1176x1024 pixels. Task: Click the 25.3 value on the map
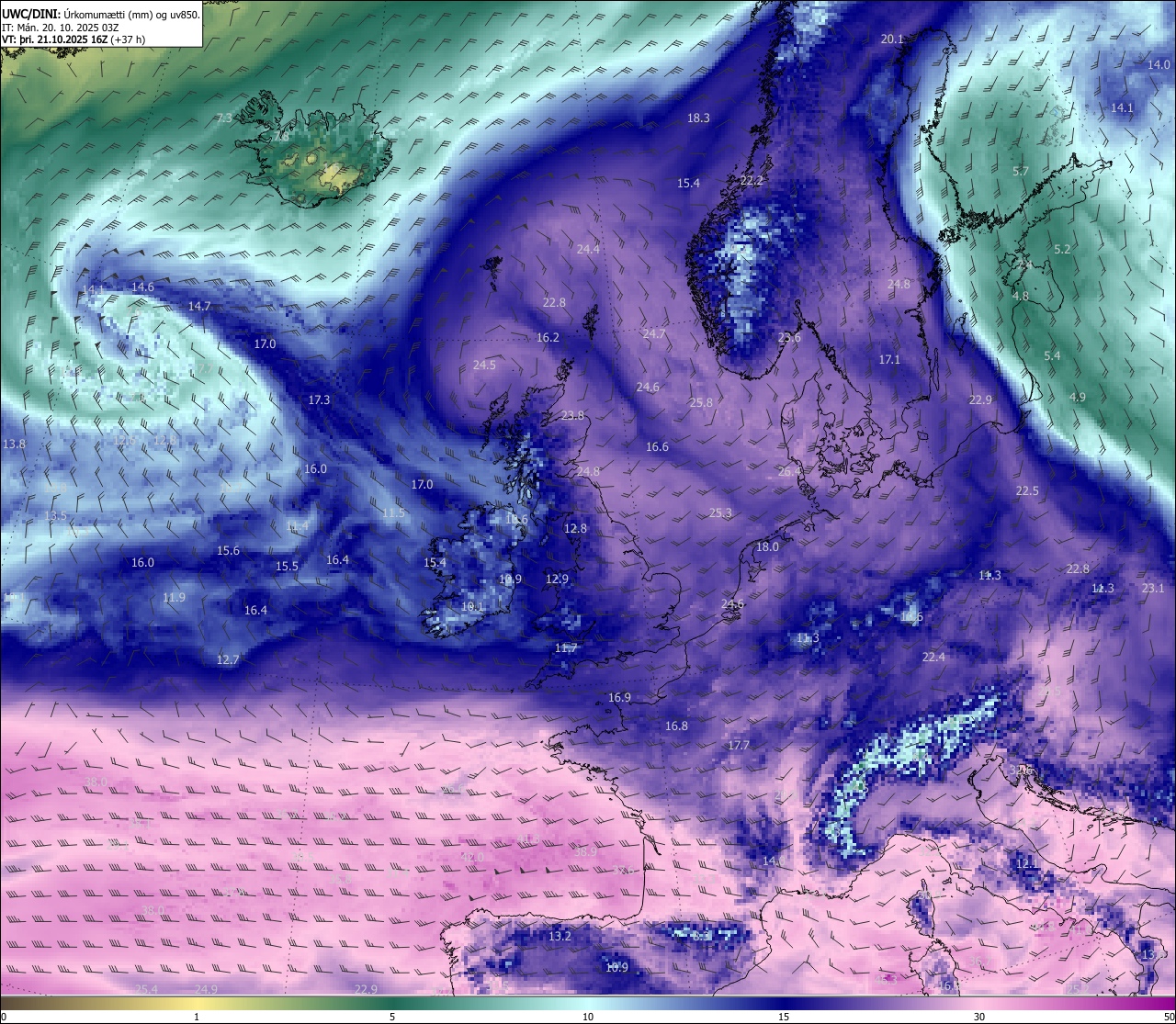[720, 512]
